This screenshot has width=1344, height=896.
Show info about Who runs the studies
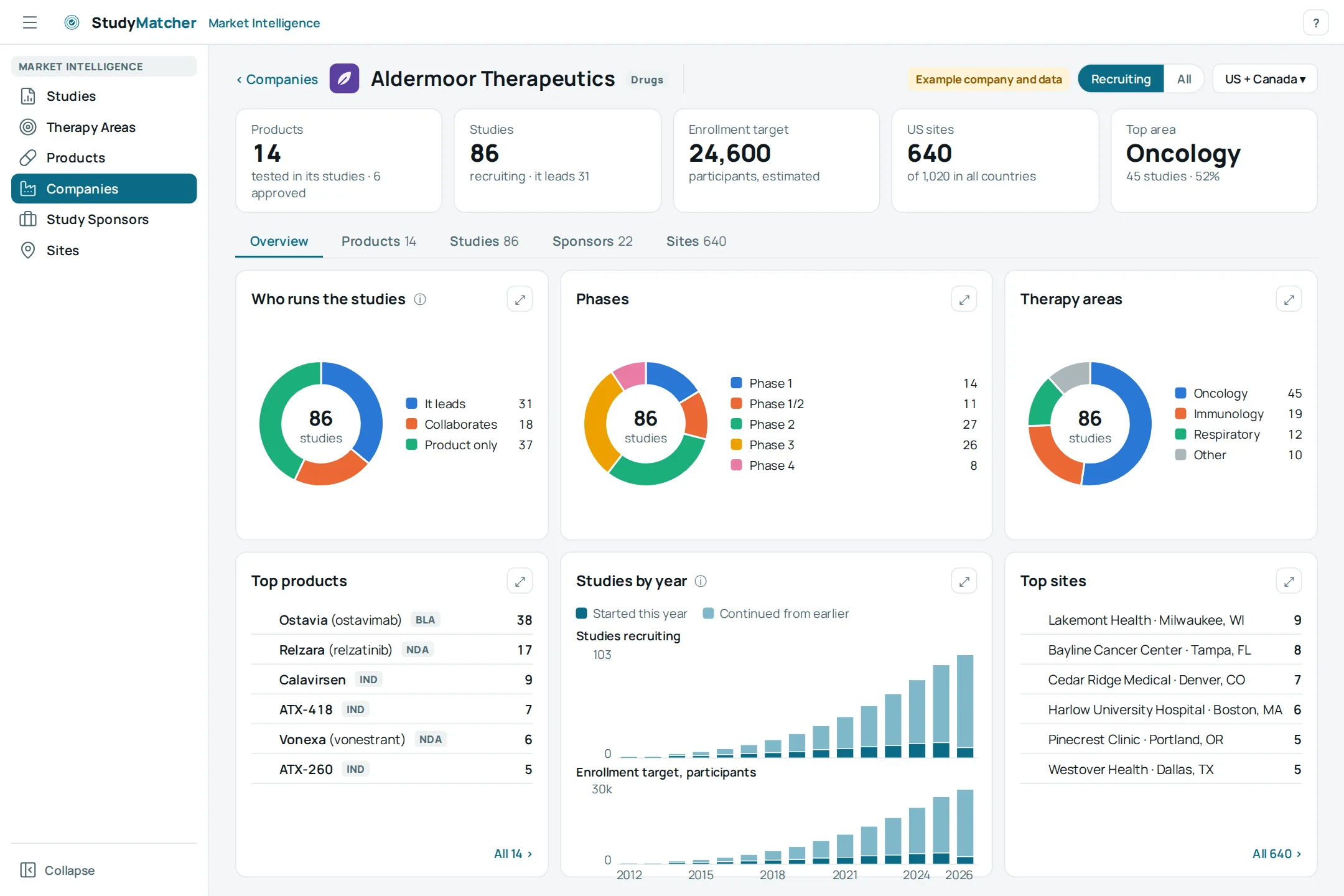pos(420,299)
